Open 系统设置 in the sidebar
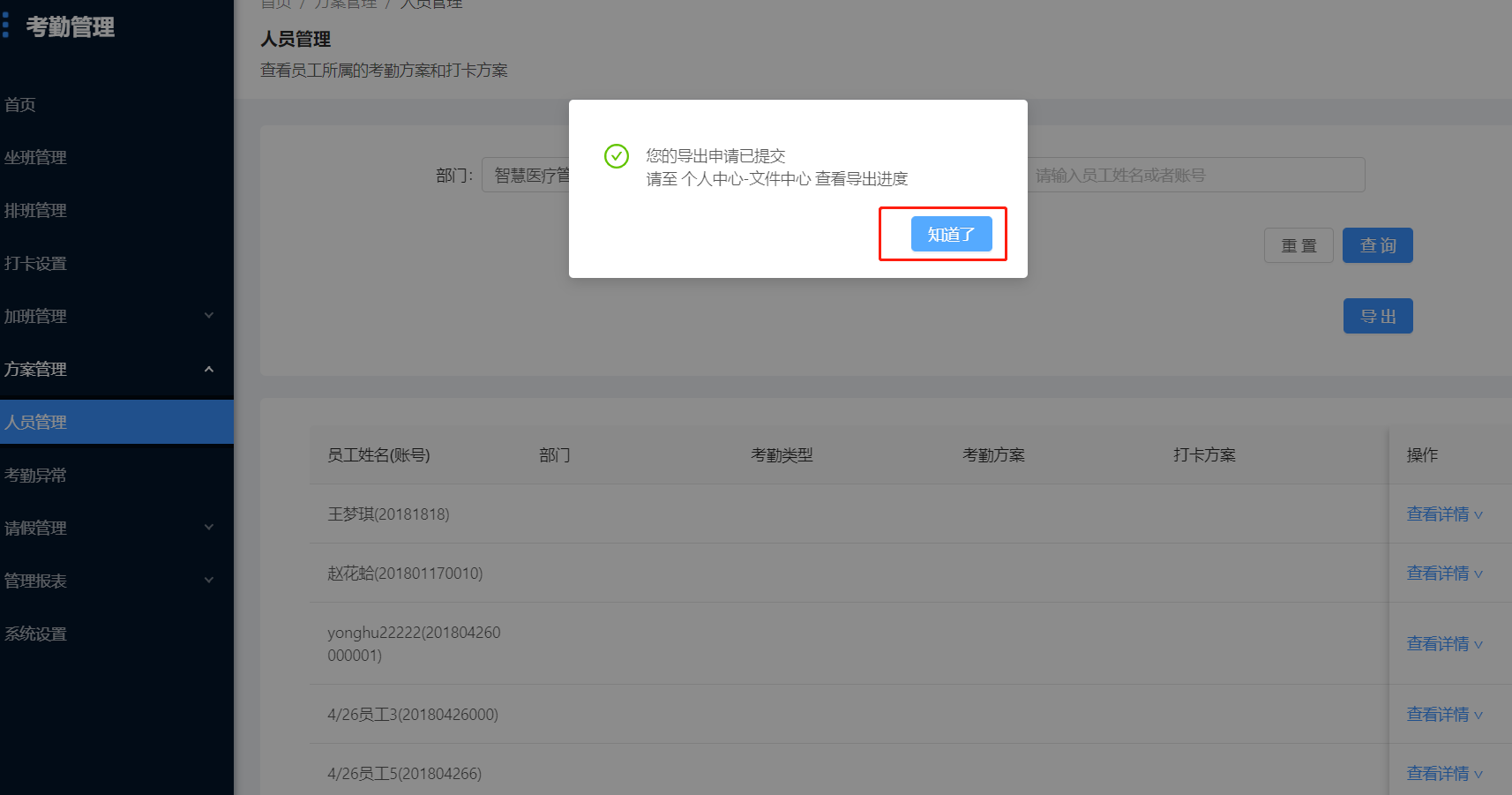The height and width of the screenshot is (795, 1512). point(35,634)
